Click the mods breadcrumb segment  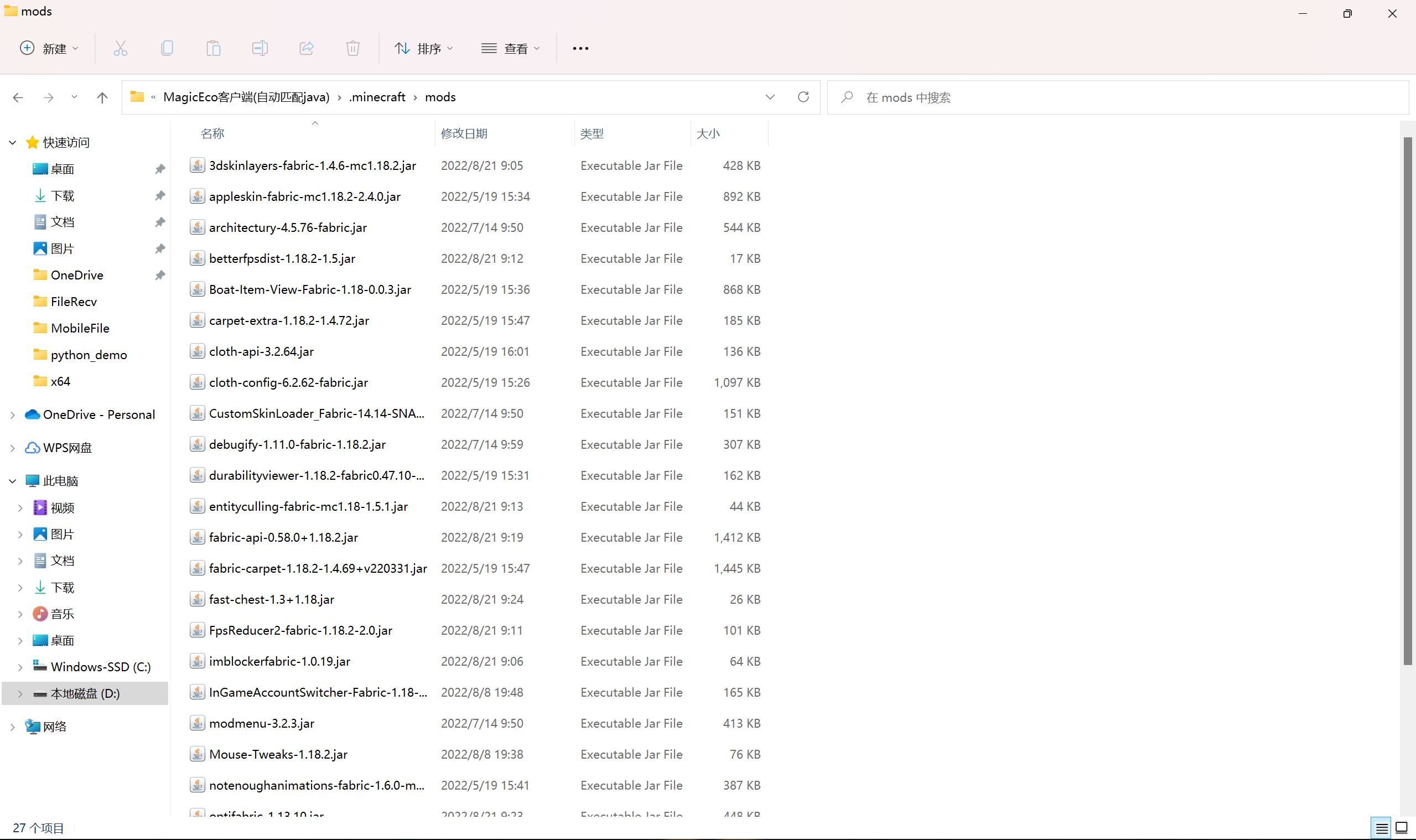(x=440, y=97)
